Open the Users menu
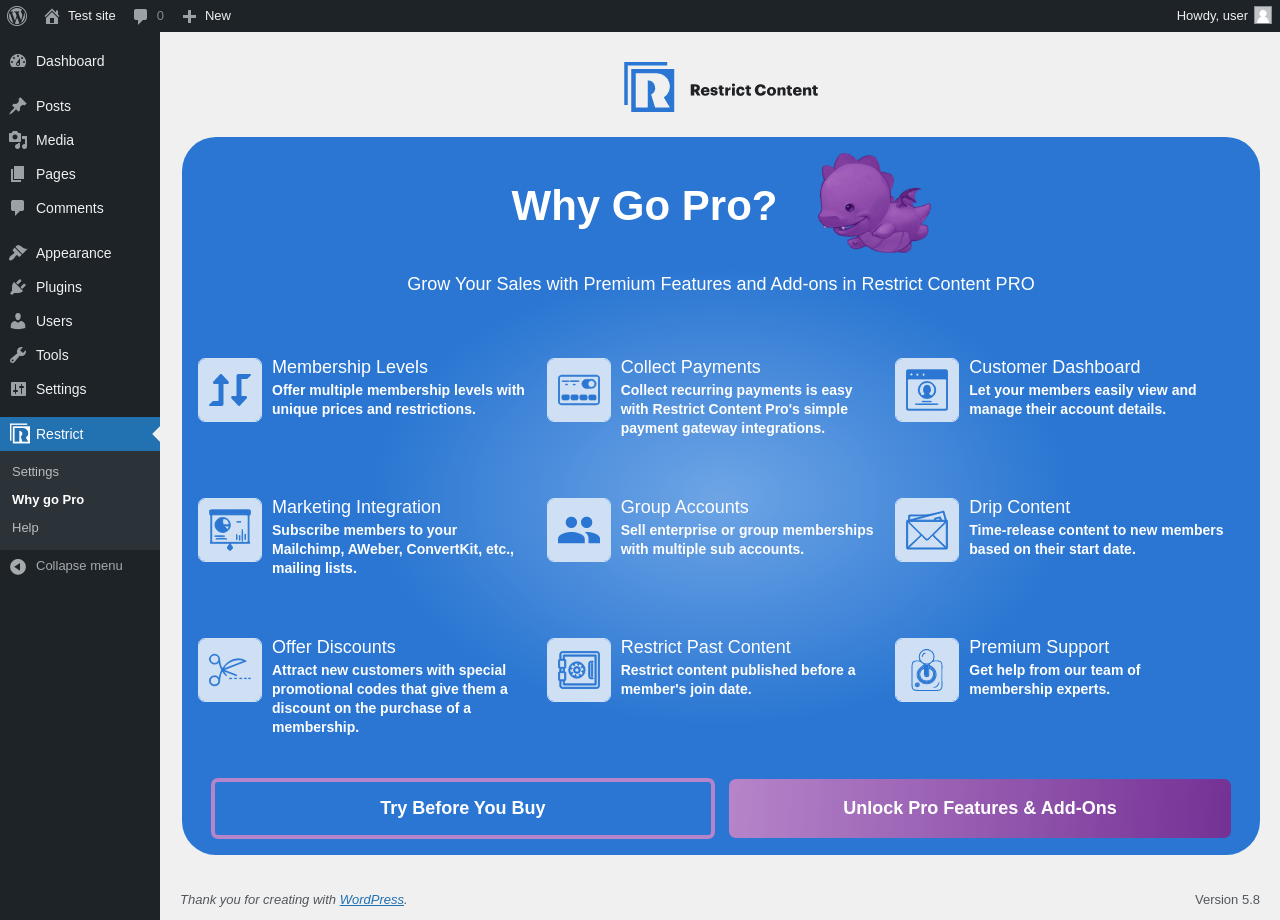This screenshot has height=920, width=1280. click(80, 321)
